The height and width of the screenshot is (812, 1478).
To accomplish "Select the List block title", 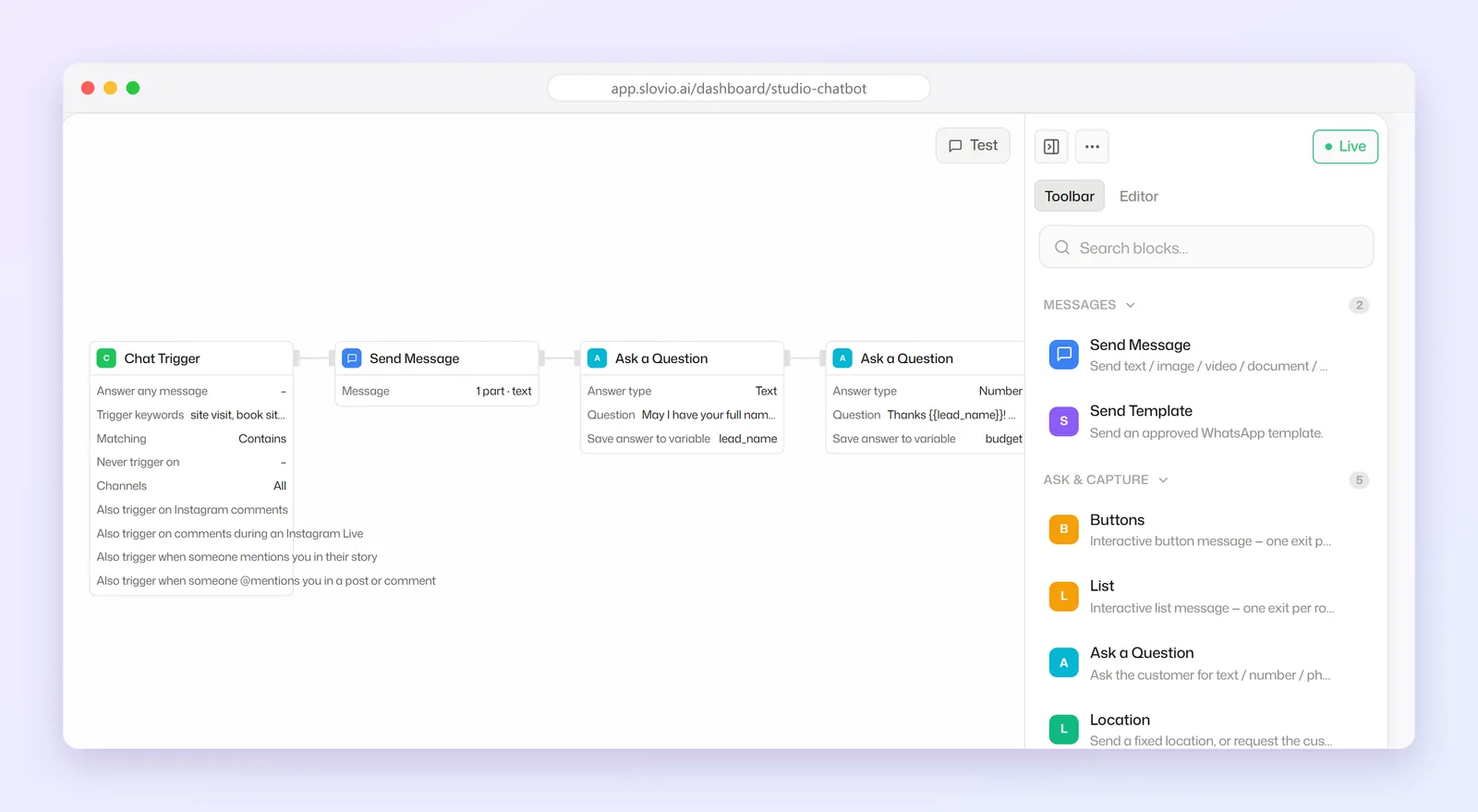I will point(1102,586).
